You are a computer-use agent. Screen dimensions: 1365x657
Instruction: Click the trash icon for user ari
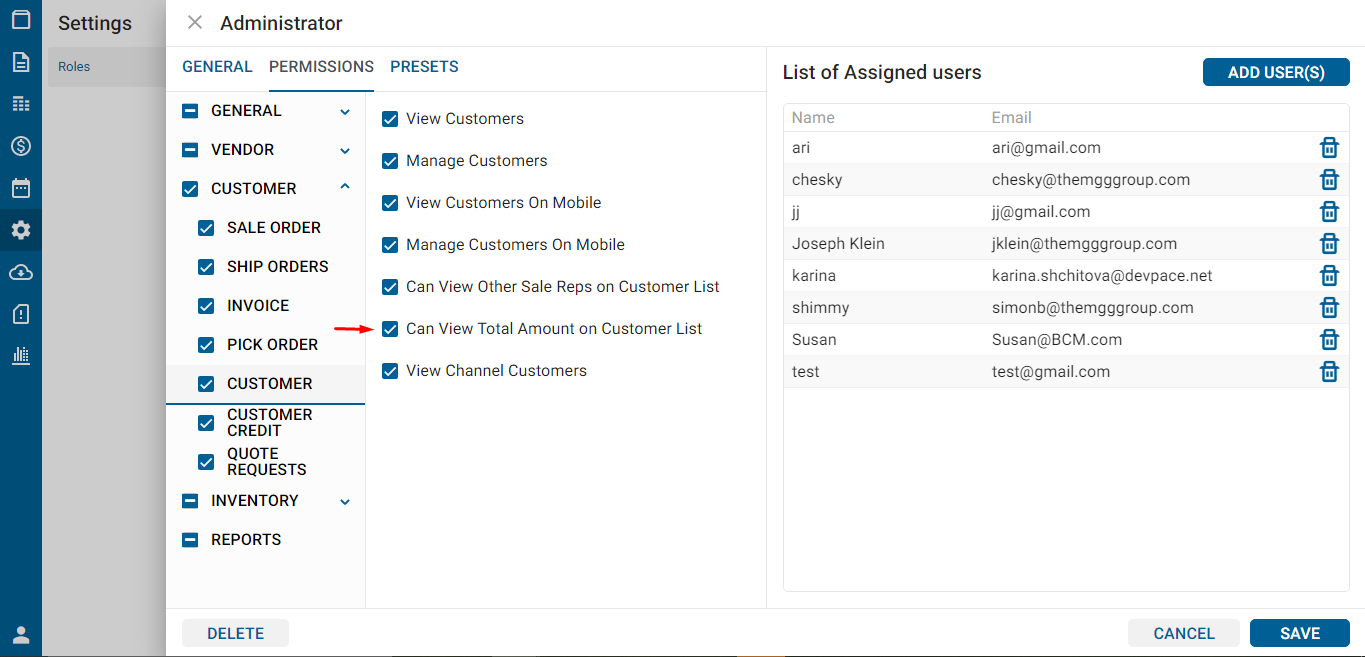point(1329,148)
